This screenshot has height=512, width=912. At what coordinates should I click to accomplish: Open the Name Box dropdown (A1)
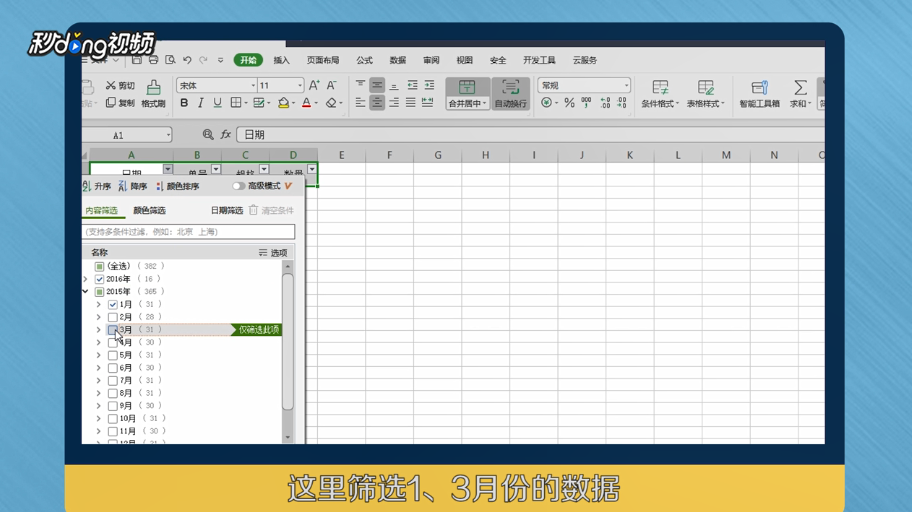pyautogui.click(x=168, y=135)
